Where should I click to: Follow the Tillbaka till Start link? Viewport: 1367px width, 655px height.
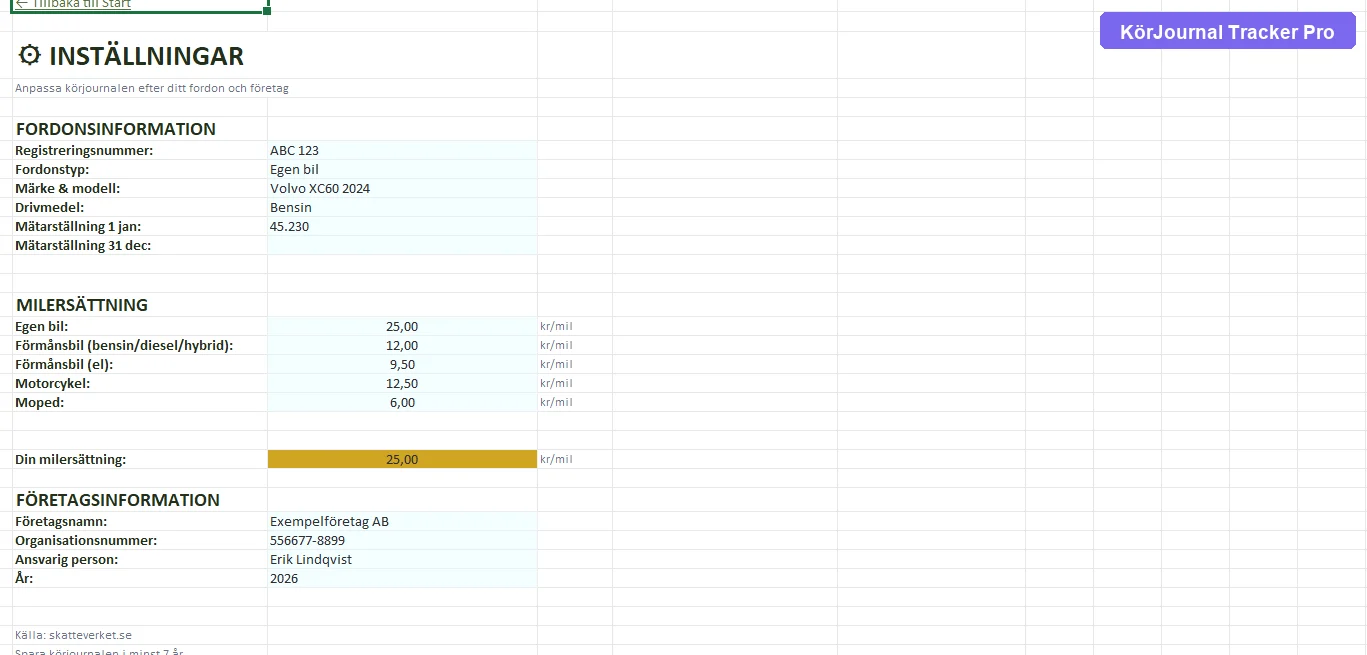coord(73,4)
